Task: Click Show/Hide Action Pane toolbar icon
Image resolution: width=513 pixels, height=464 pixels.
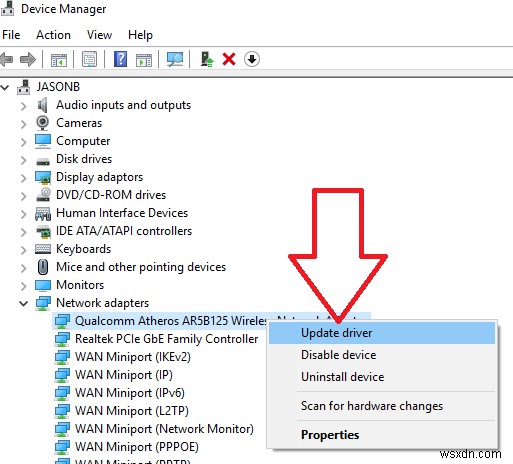Action: pyautogui.click(x=144, y=60)
